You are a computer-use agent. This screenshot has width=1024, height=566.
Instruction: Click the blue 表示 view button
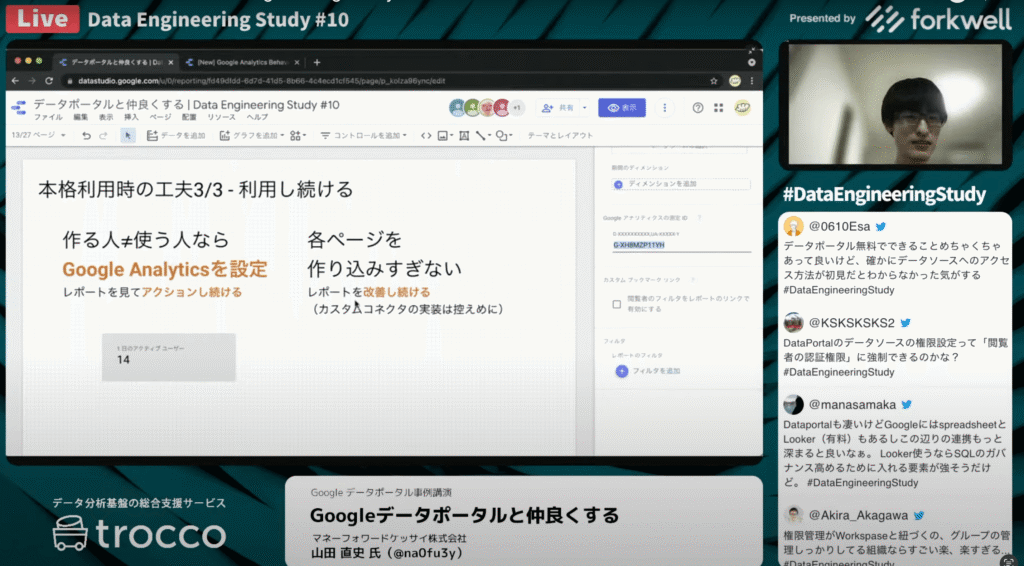[621, 107]
